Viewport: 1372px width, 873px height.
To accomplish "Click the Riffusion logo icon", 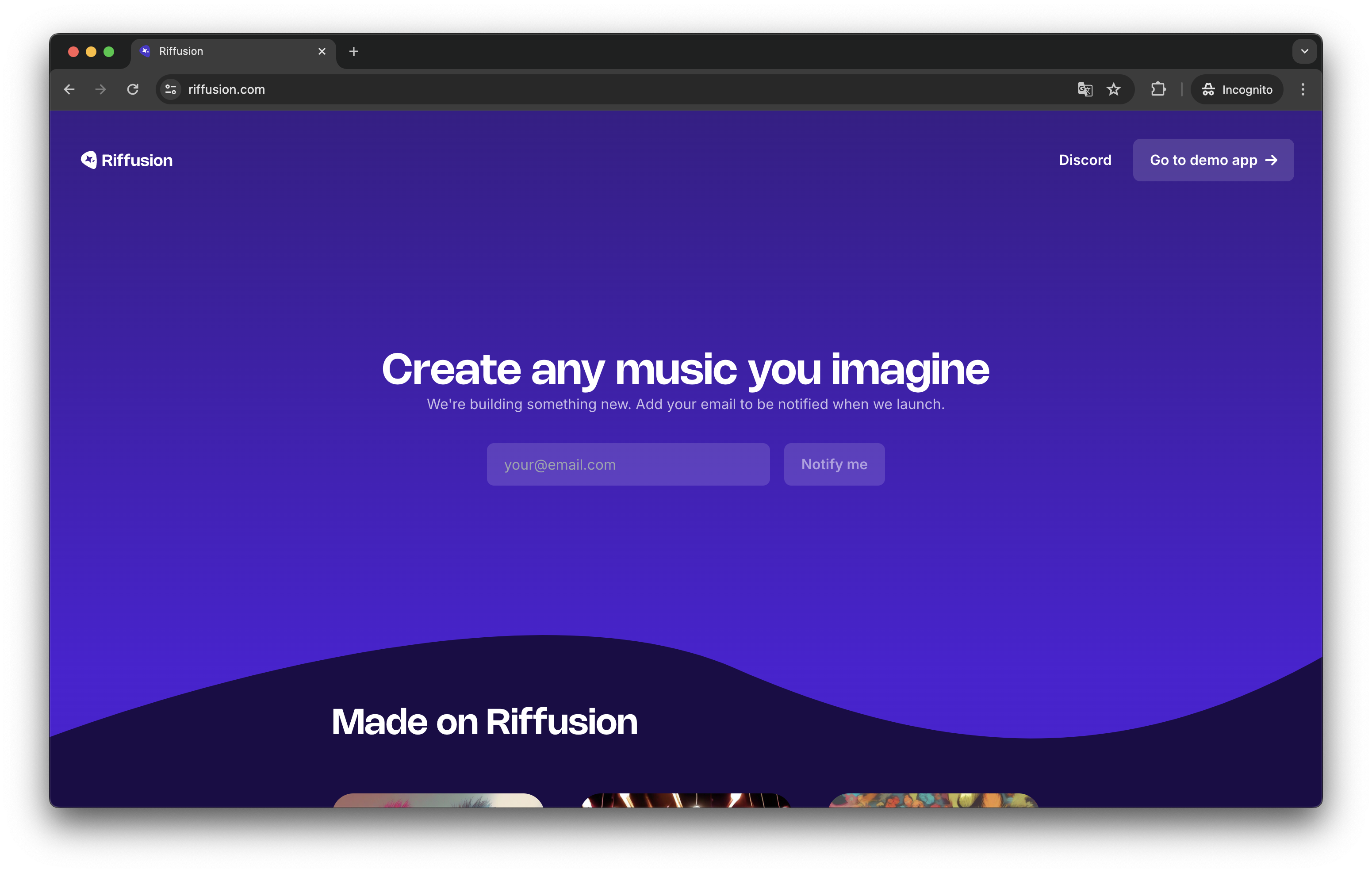I will 89,160.
